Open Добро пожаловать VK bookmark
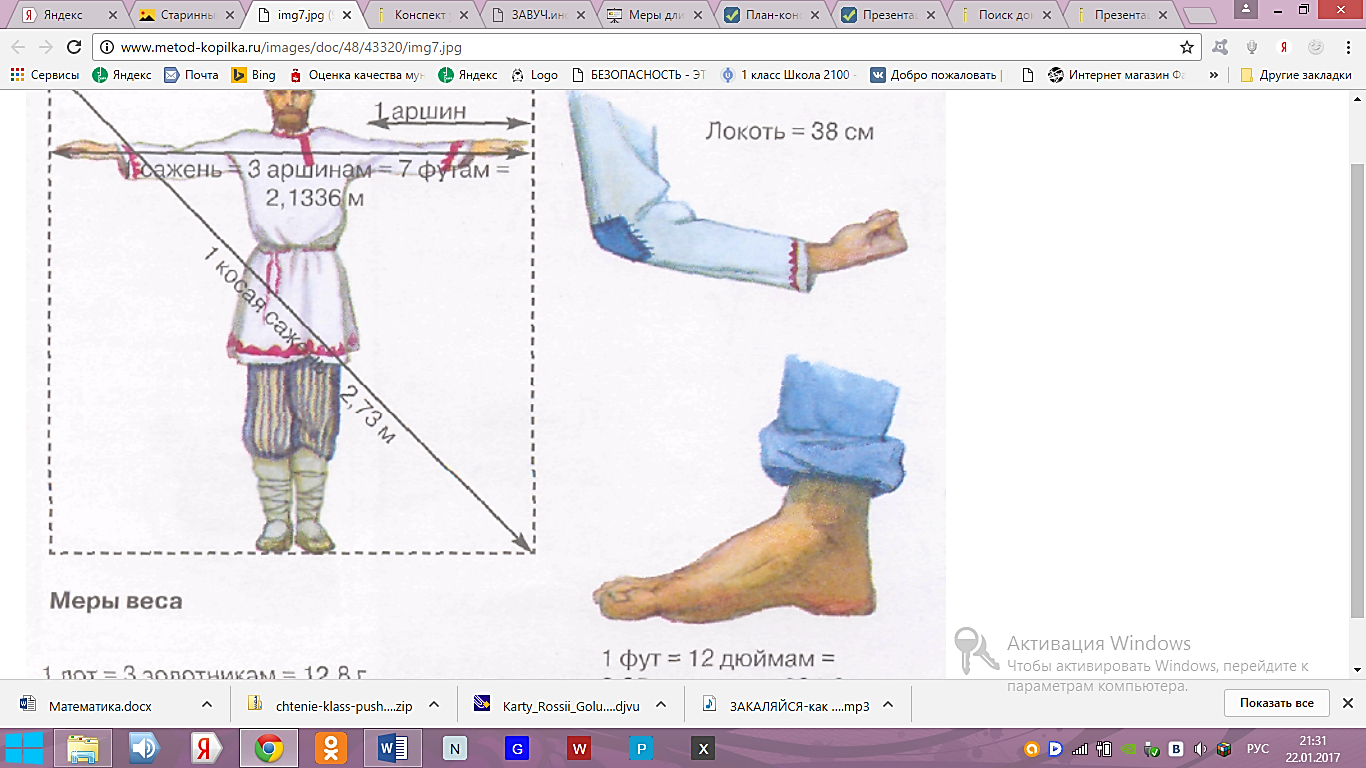The height and width of the screenshot is (768, 1366). click(937, 75)
